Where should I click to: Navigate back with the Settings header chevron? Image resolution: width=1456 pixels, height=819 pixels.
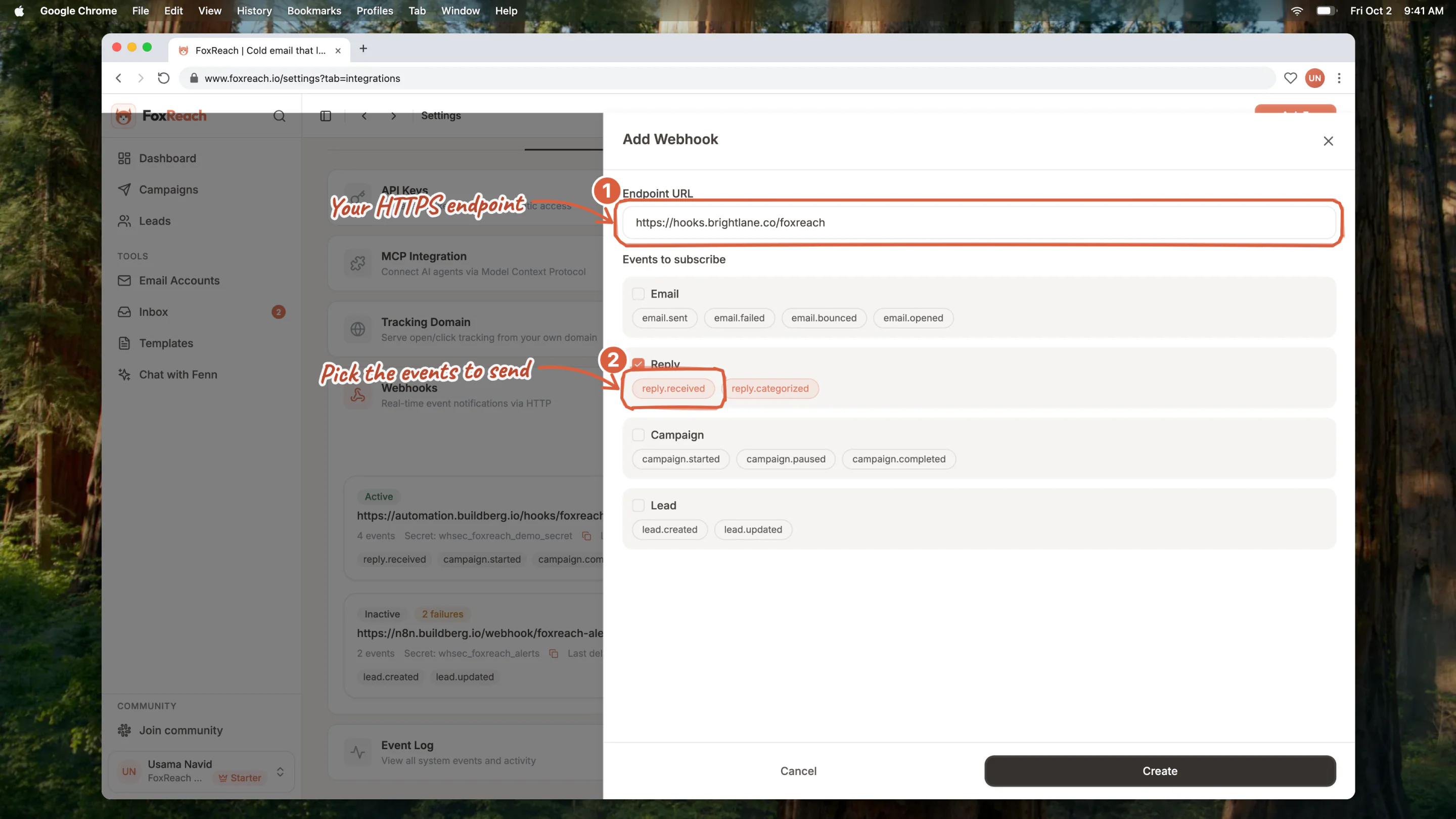364,116
